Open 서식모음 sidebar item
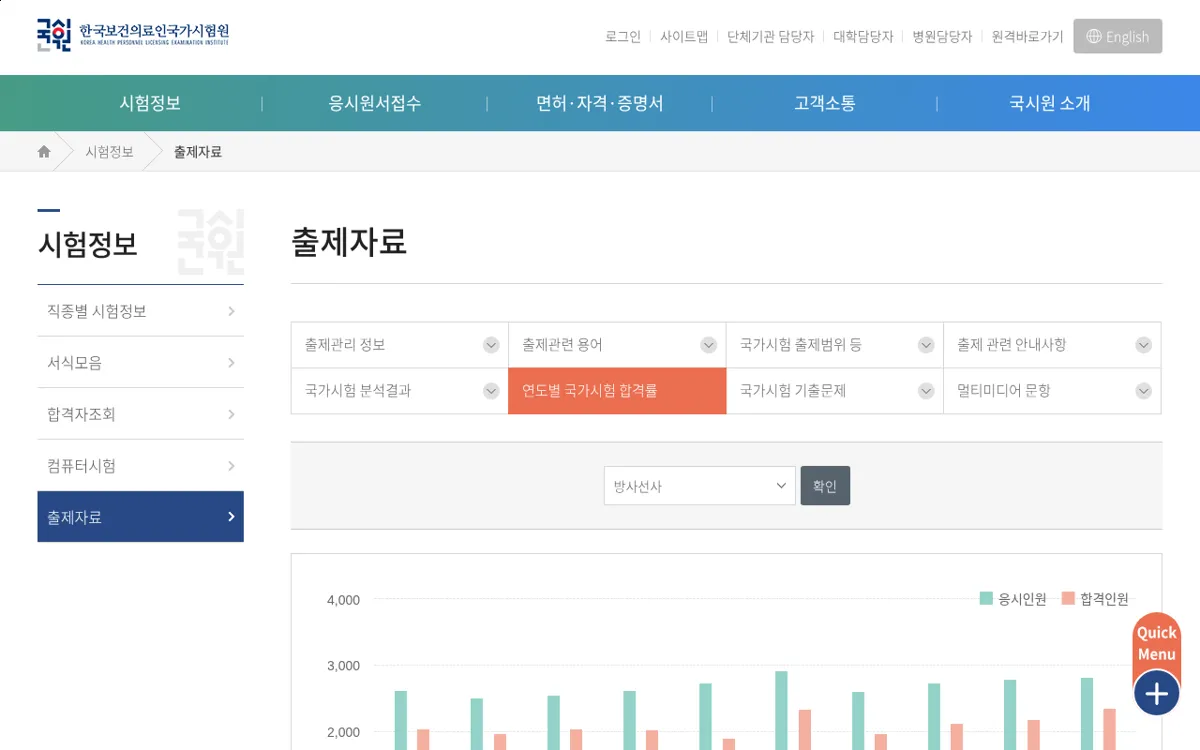This screenshot has width=1200, height=750. pos(140,363)
